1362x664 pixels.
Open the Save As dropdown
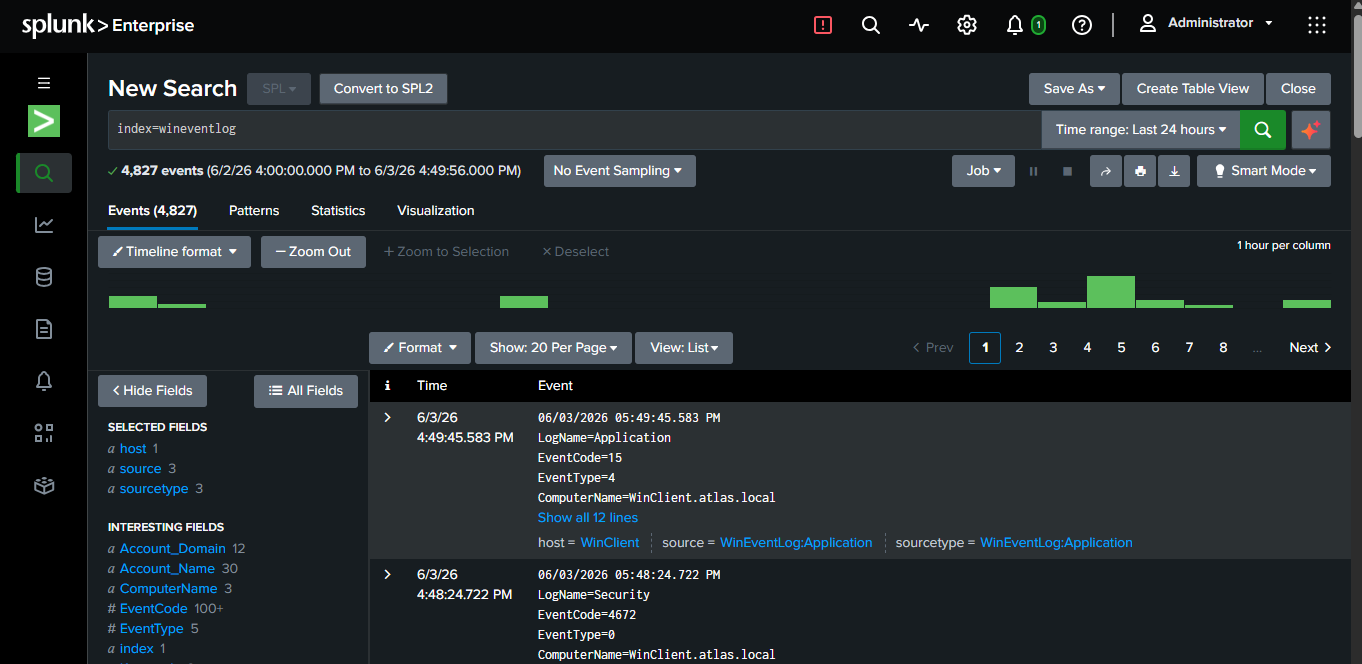[x=1074, y=88]
